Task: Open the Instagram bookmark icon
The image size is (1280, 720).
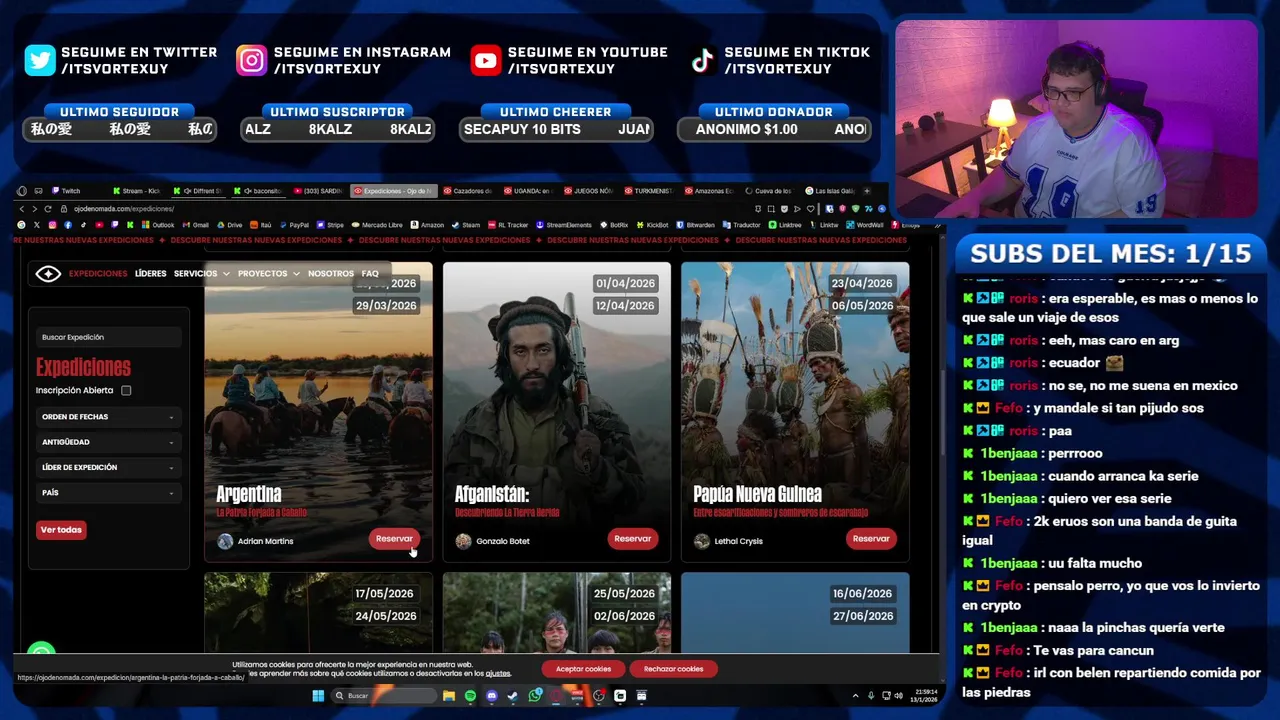Action: tap(52, 225)
